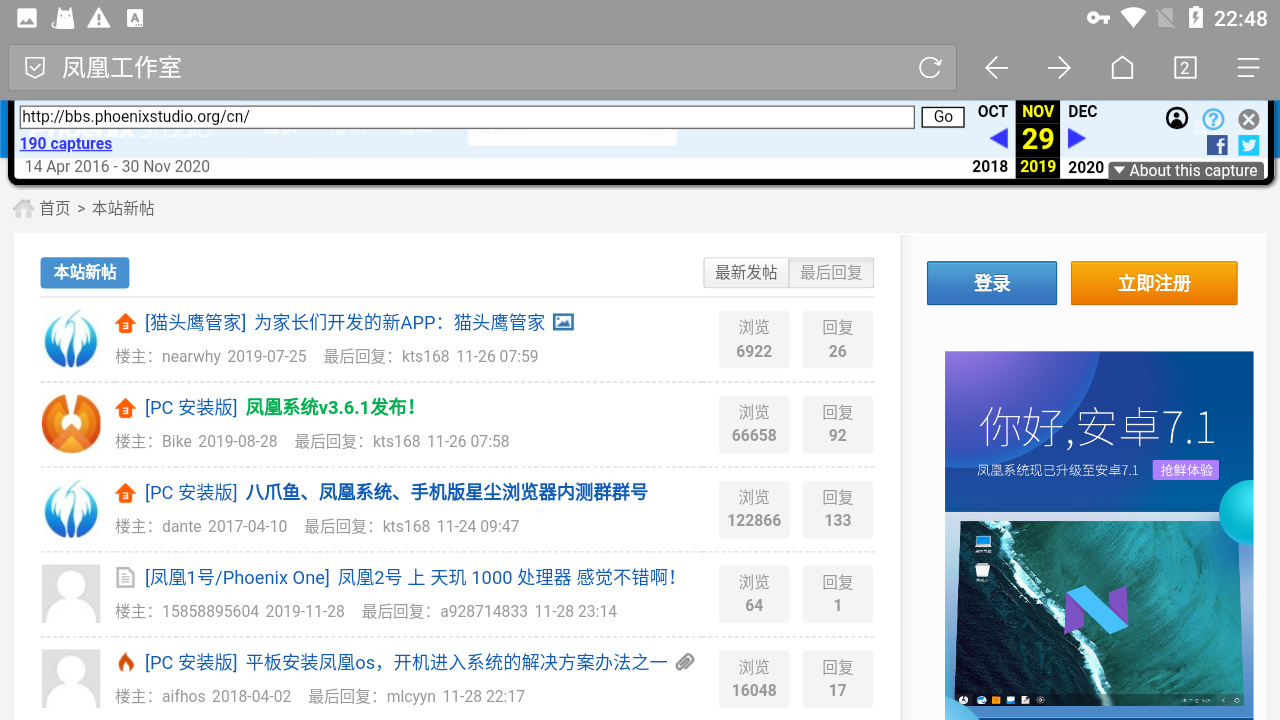Click the blue 登录 button
Screen dimensions: 1280x720
pos(992,283)
